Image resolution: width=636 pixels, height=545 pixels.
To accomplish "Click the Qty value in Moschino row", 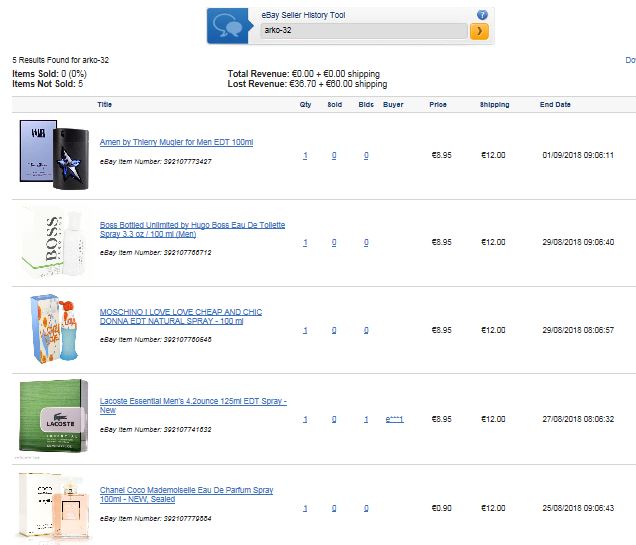I will coord(305,330).
